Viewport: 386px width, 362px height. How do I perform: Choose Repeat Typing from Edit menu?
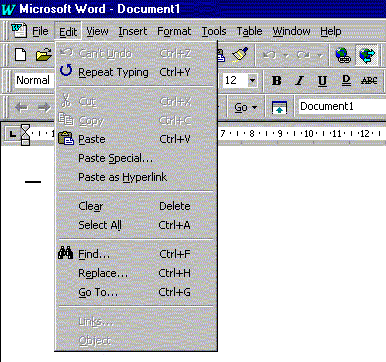pyautogui.click(x=136, y=72)
